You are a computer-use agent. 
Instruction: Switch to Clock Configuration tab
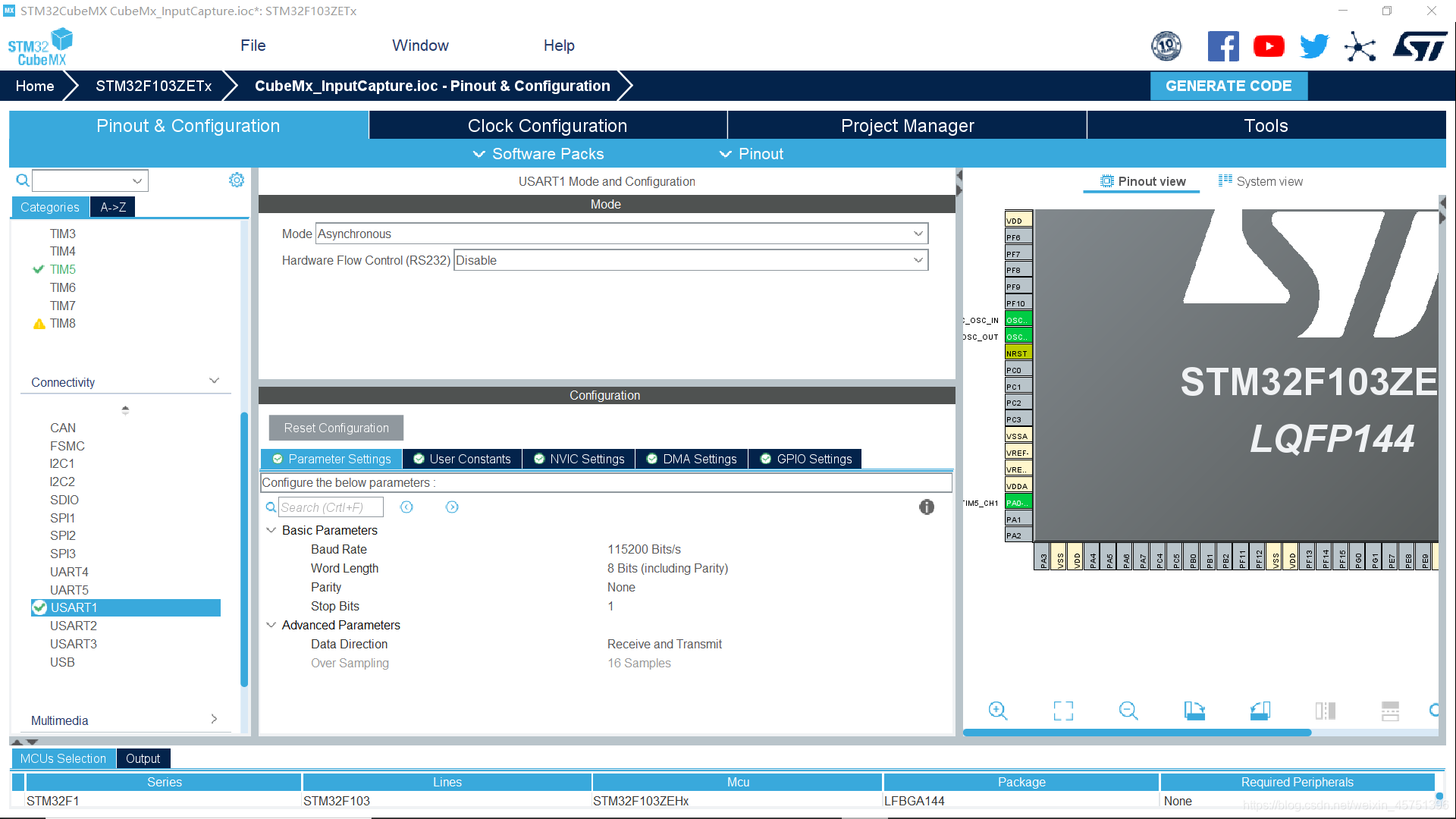tap(548, 125)
